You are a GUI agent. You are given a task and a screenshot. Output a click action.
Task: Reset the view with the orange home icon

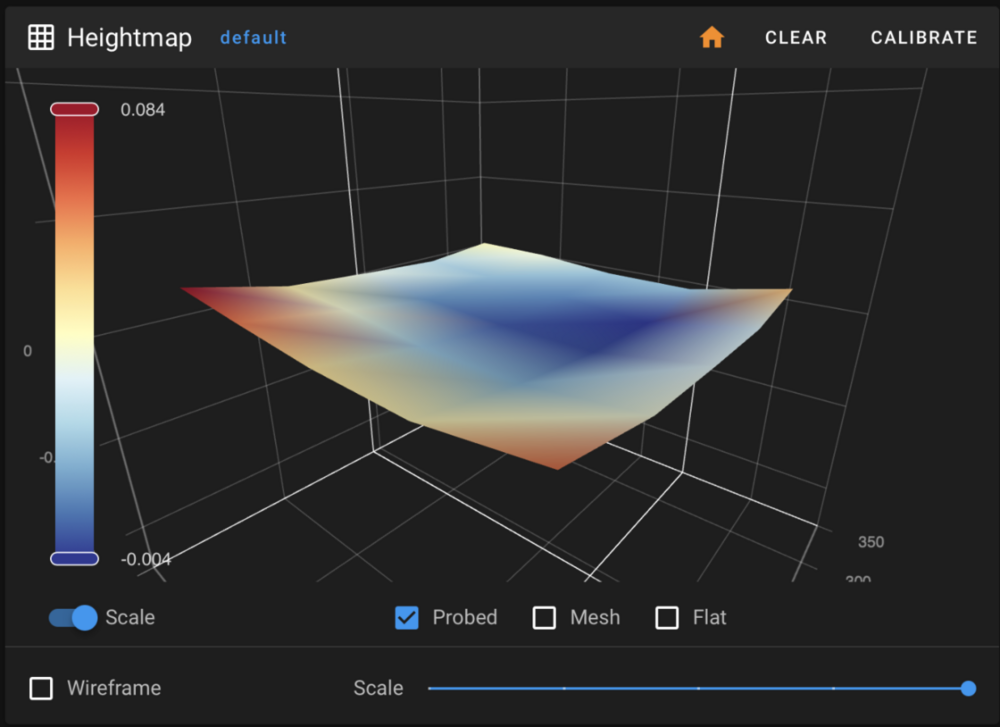point(711,38)
